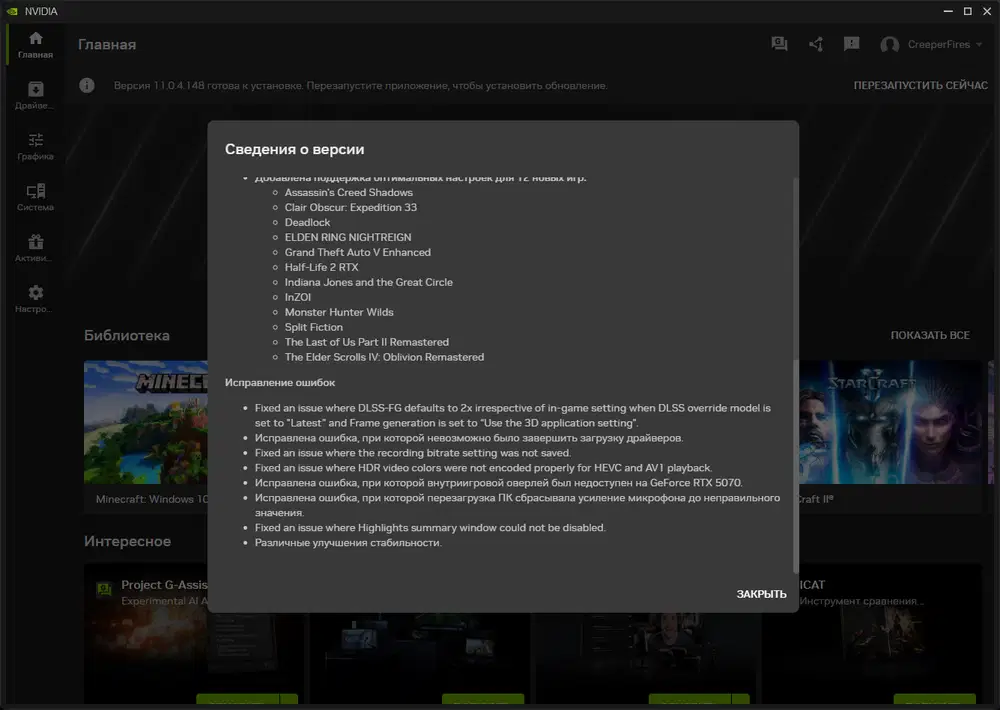
Task: Maximize the NVIDIA app window
Action: coord(967,11)
